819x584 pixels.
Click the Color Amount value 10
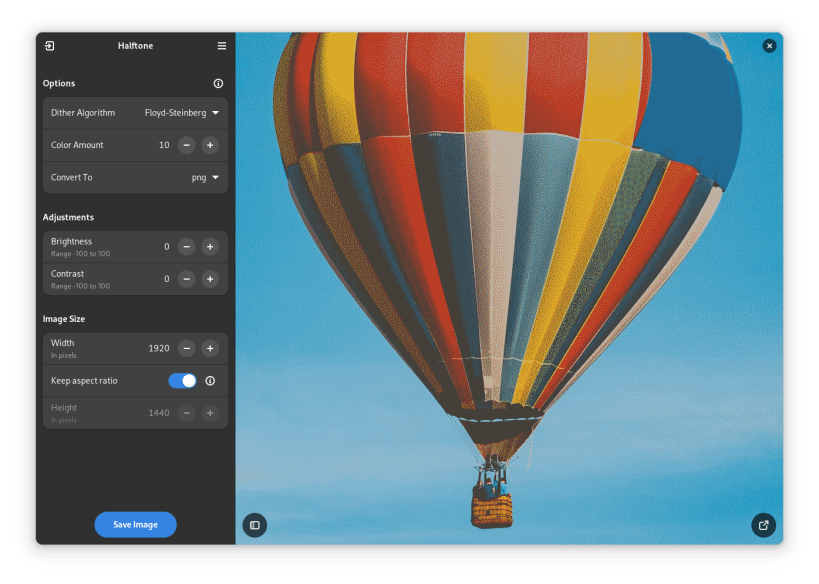(x=164, y=145)
